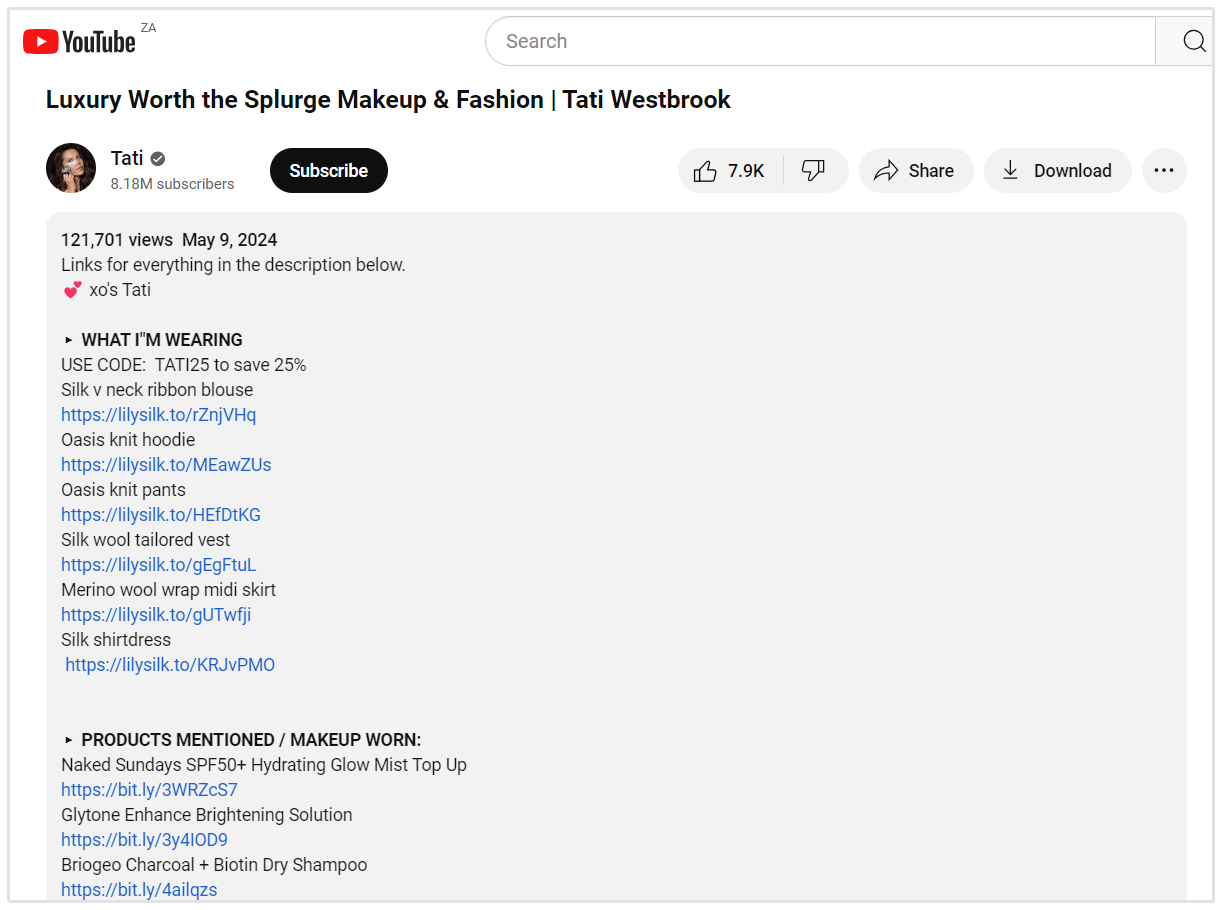The height and width of the screenshot is (910, 1222).
Task: Dislike the video with thumbs down
Action: (x=814, y=171)
